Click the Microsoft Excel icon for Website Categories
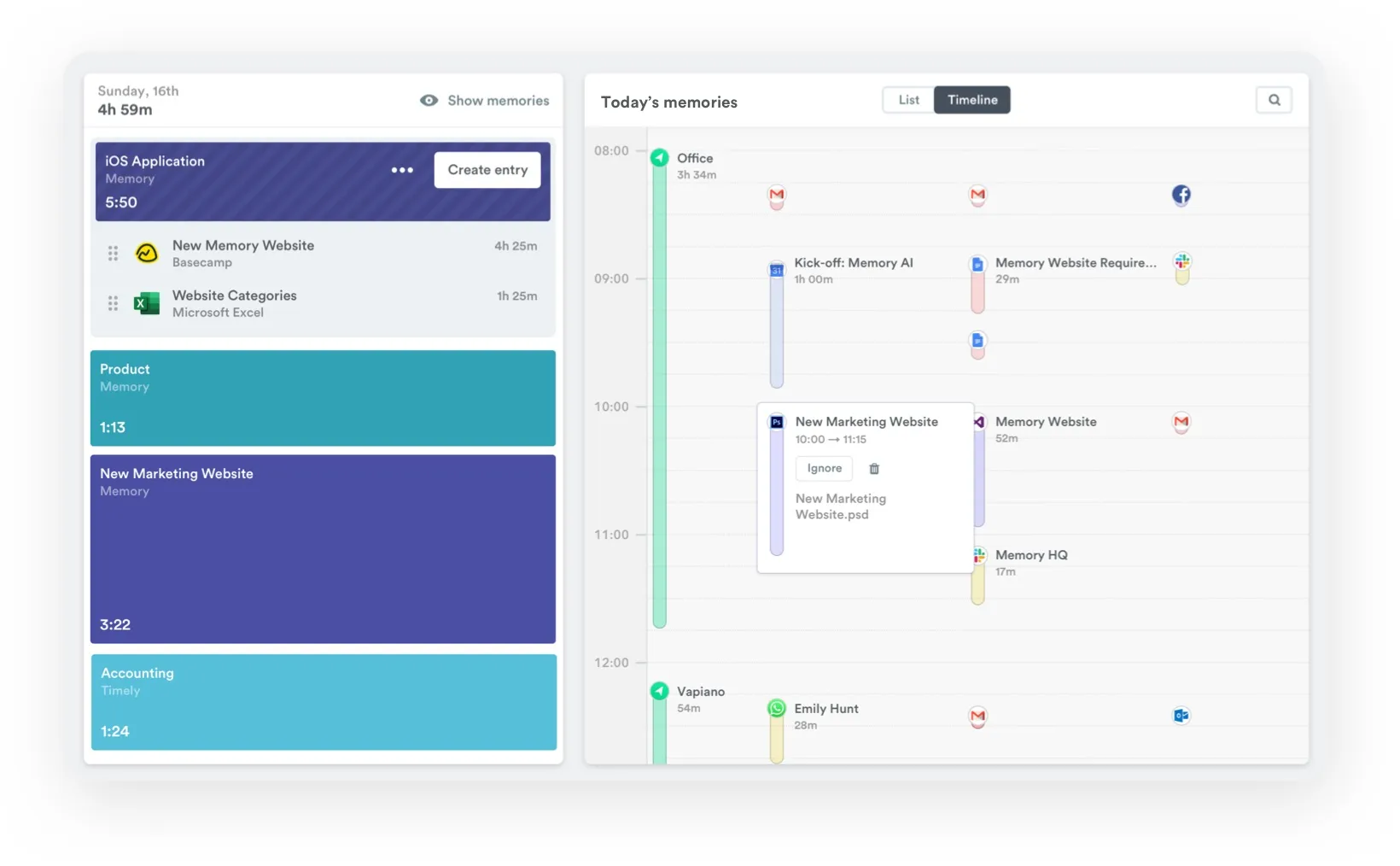 point(147,303)
